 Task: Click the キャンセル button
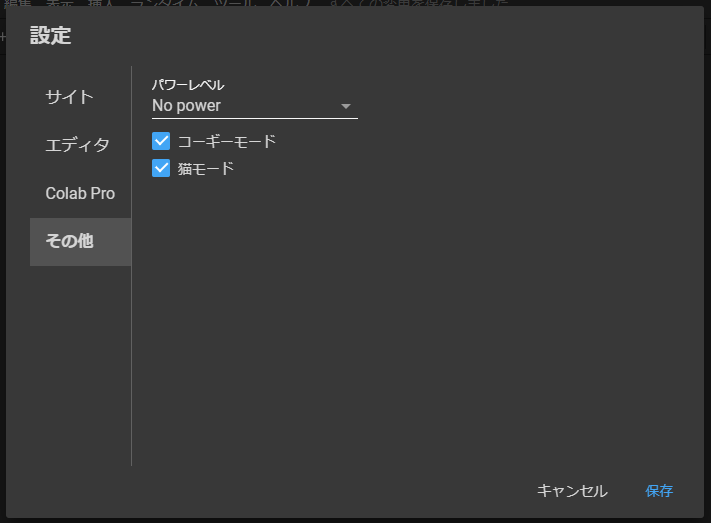tap(572, 491)
